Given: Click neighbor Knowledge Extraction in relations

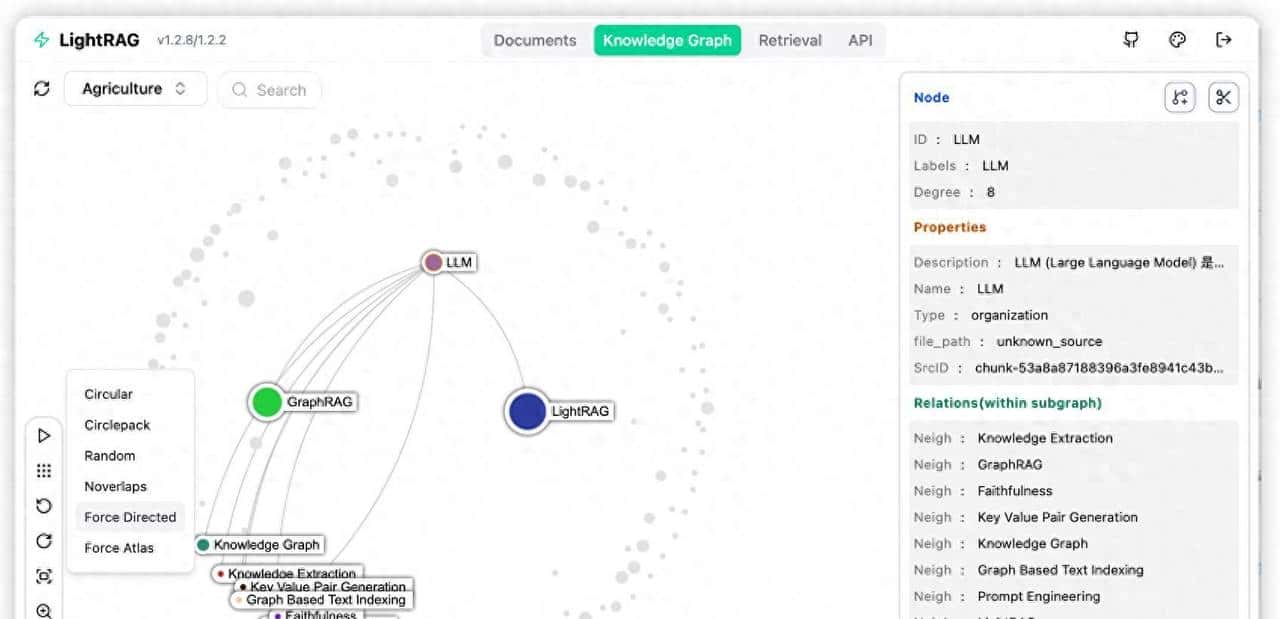Looking at the screenshot, I should [1045, 438].
